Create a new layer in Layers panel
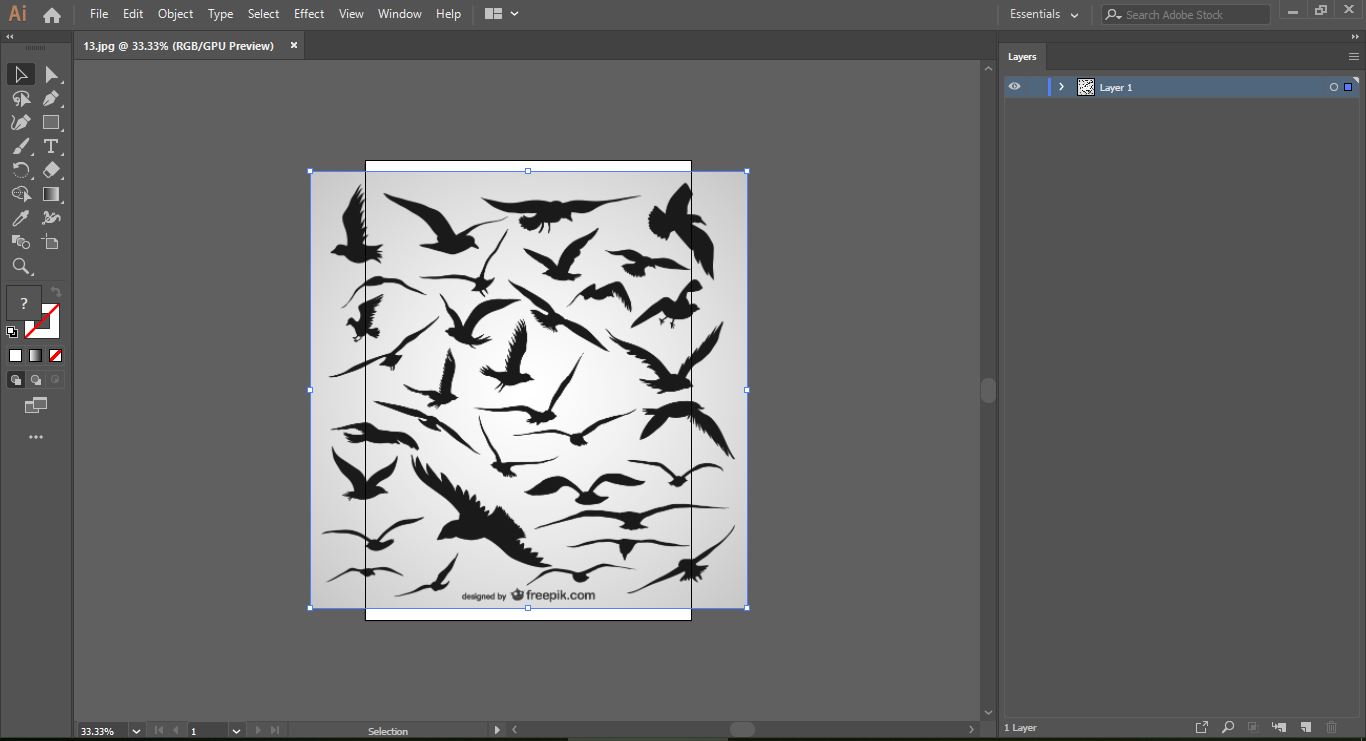 (1305, 727)
